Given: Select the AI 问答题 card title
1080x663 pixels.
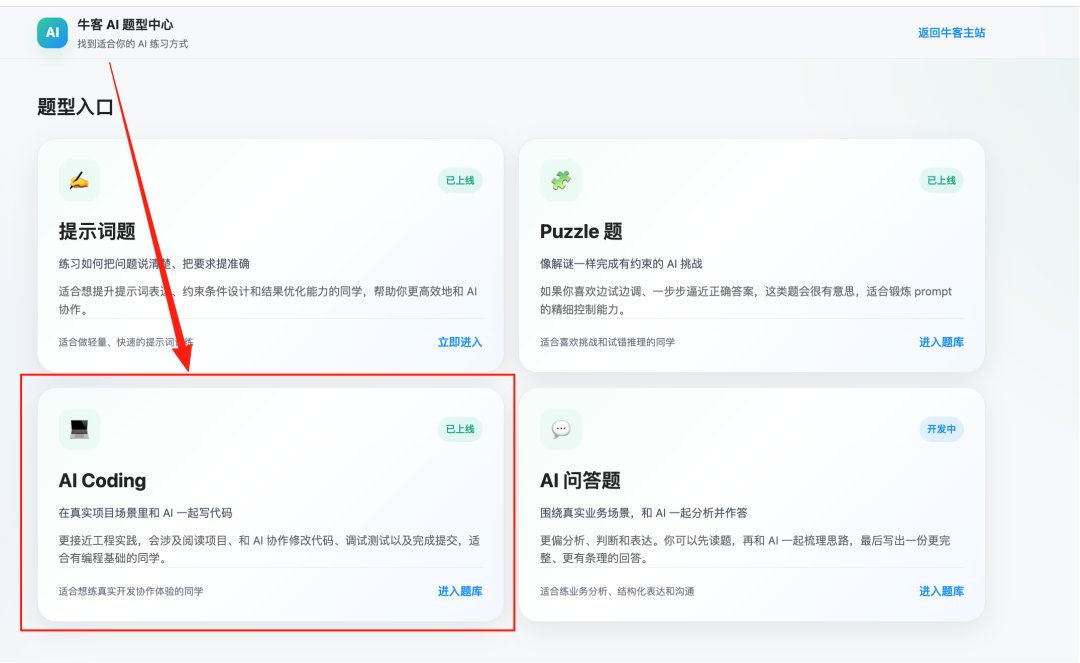Looking at the screenshot, I should tap(581, 481).
